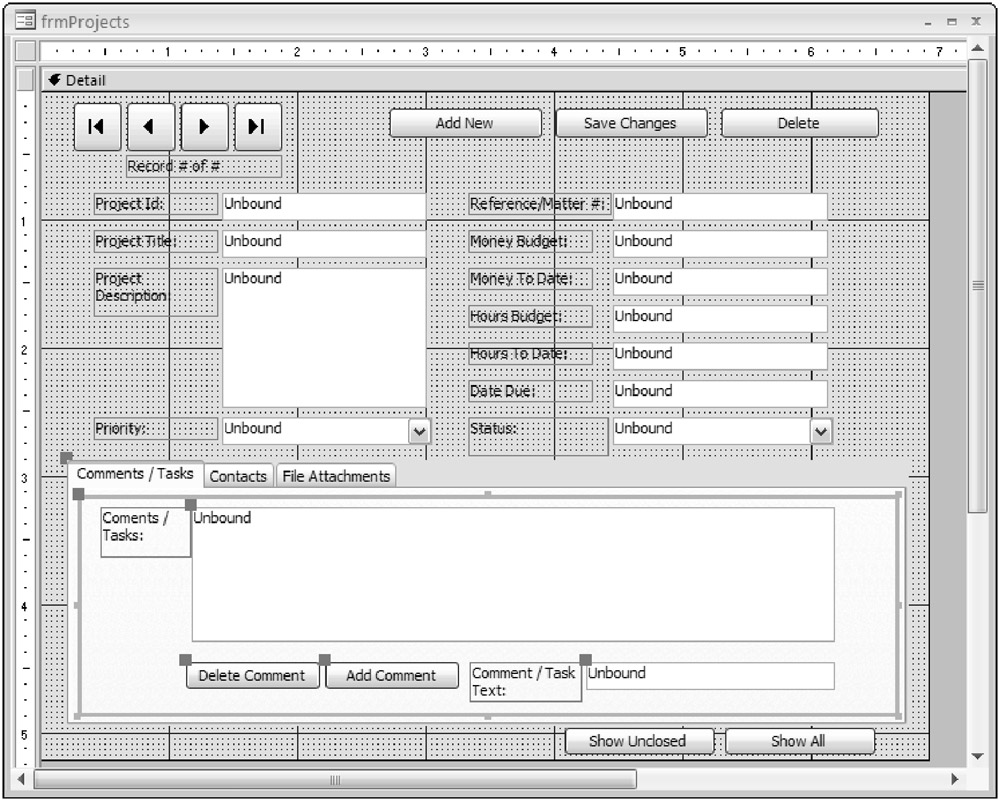
Task: Open the Status combo box dropdown arrow
Action: tap(820, 431)
